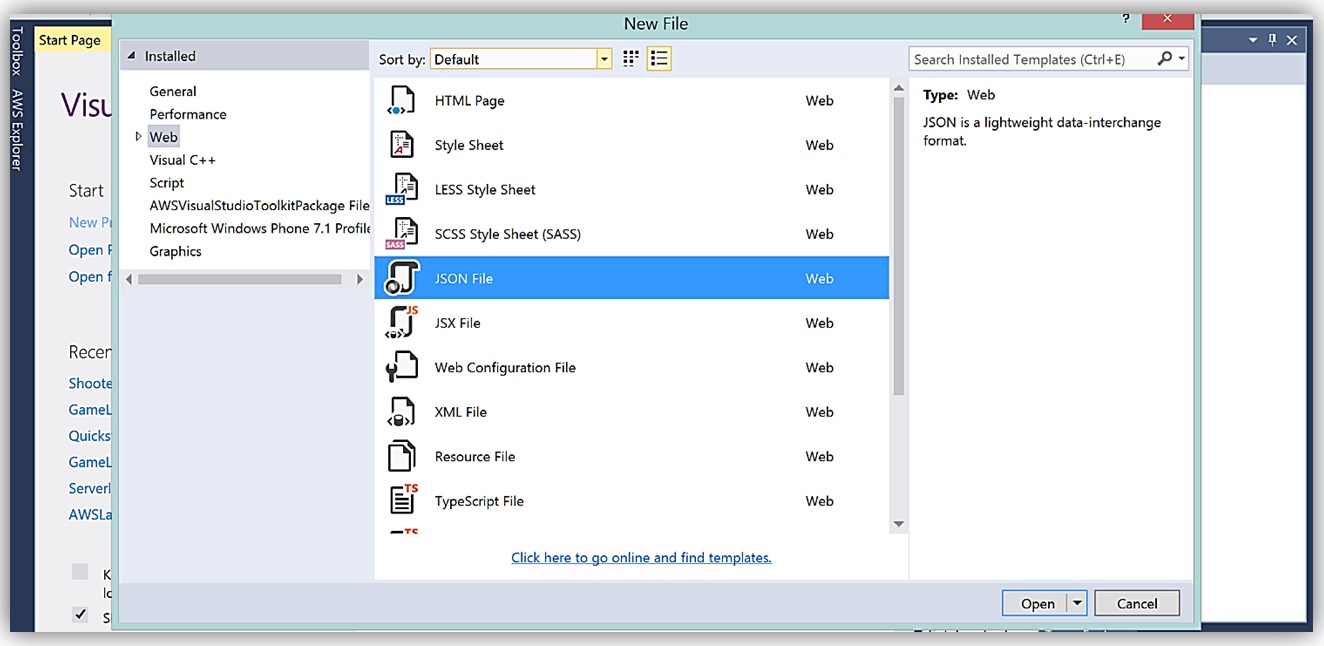Switch to small icons grid view
The width and height of the screenshot is (1324, 646).
coord(631,59)
